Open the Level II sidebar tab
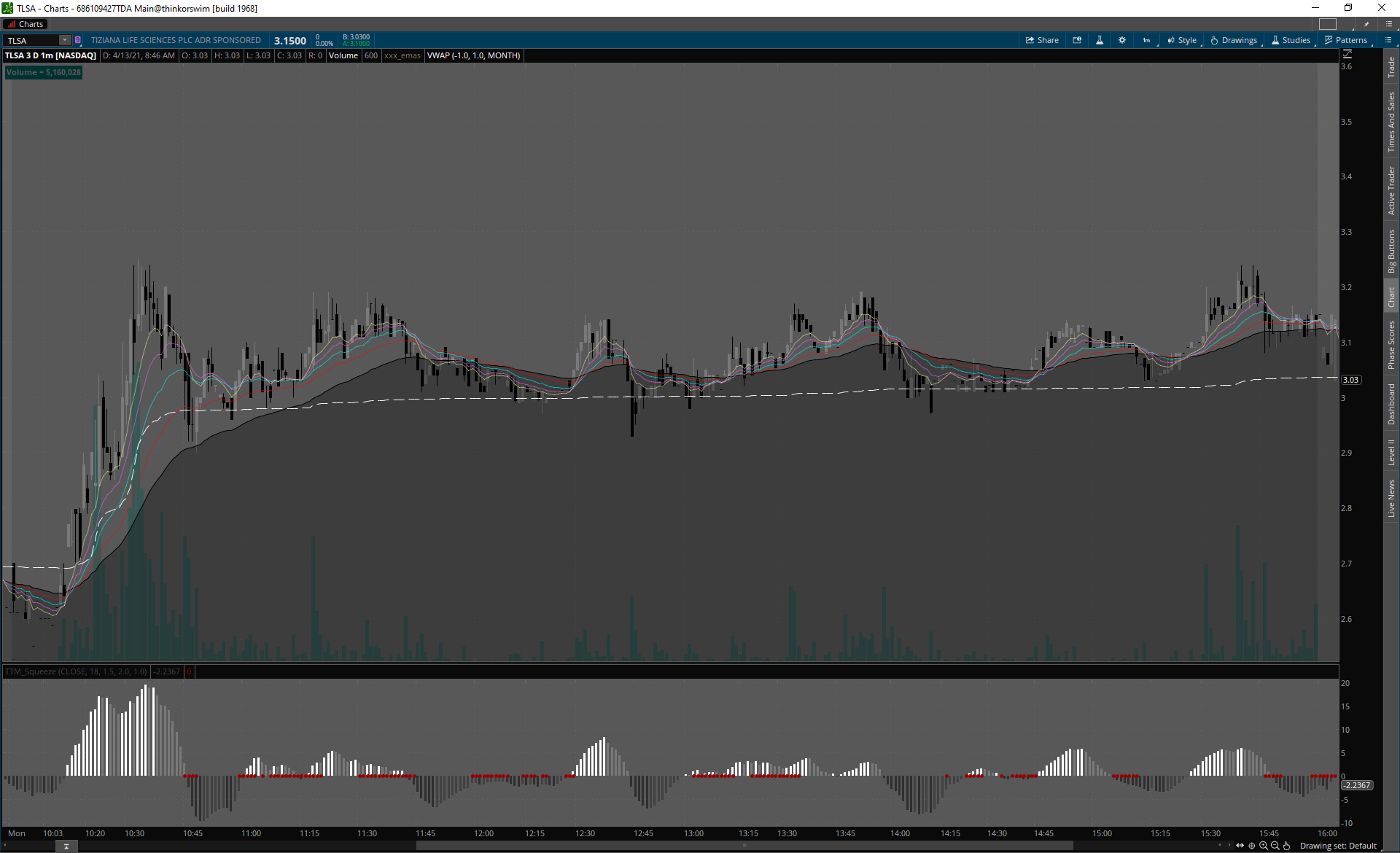 click(x=1391, y=452)
